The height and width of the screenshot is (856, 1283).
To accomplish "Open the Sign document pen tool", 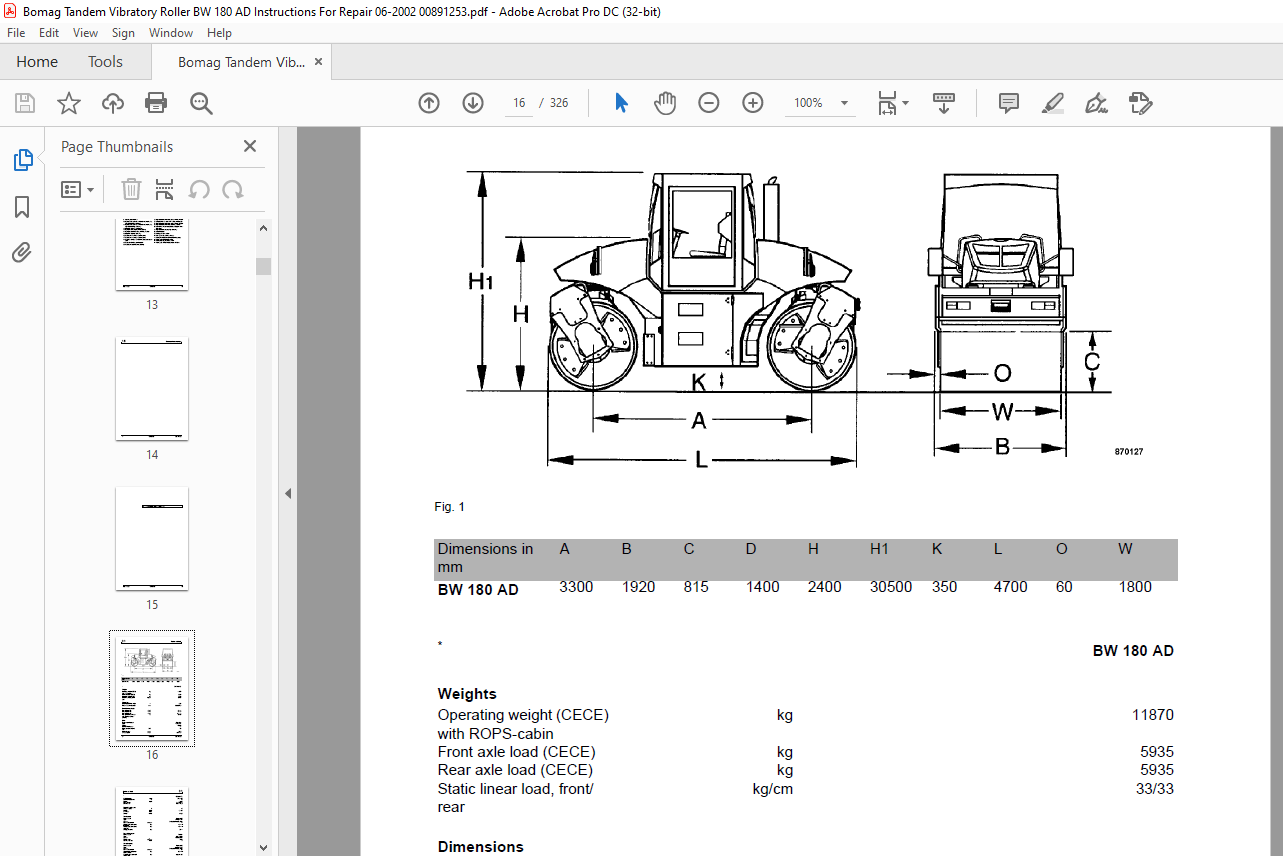I will pyautogui.click(x=1096, y=103).
